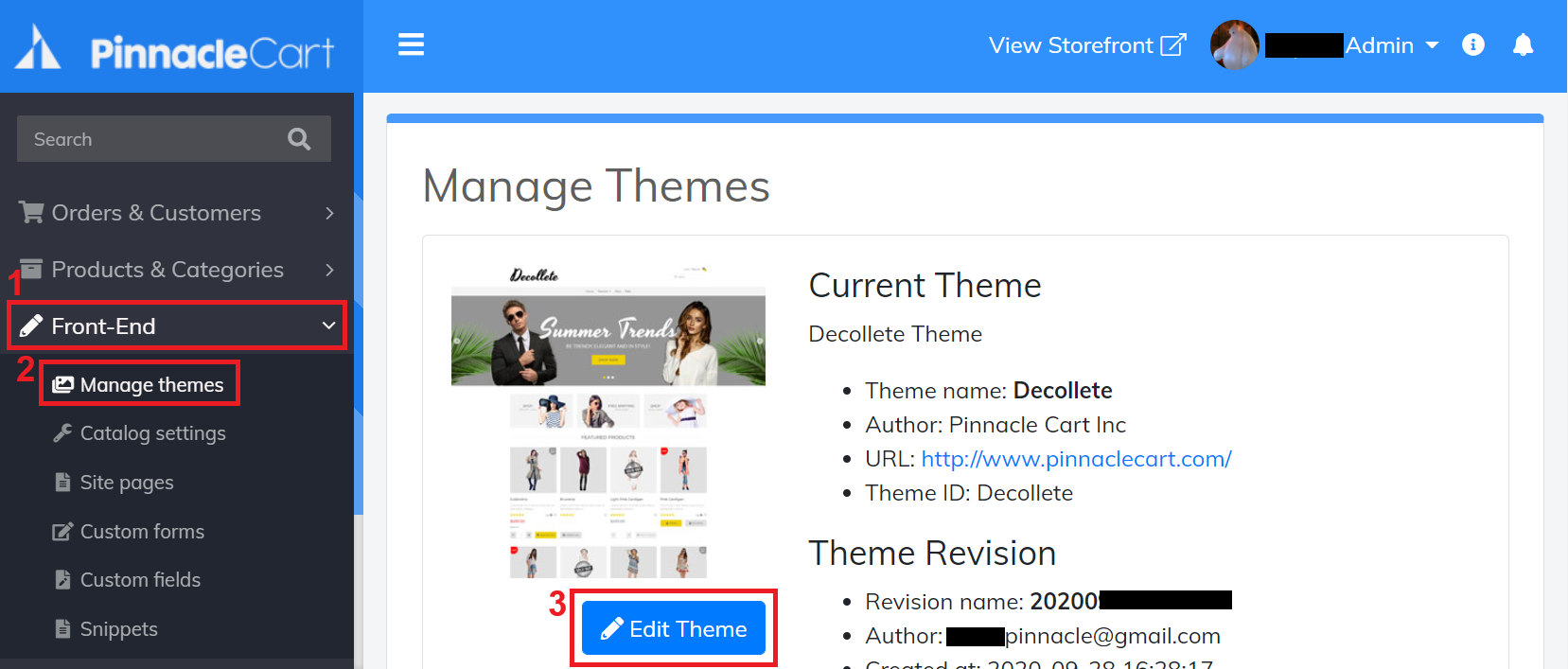Click the revision author email text

click(x=1084, y=636)
